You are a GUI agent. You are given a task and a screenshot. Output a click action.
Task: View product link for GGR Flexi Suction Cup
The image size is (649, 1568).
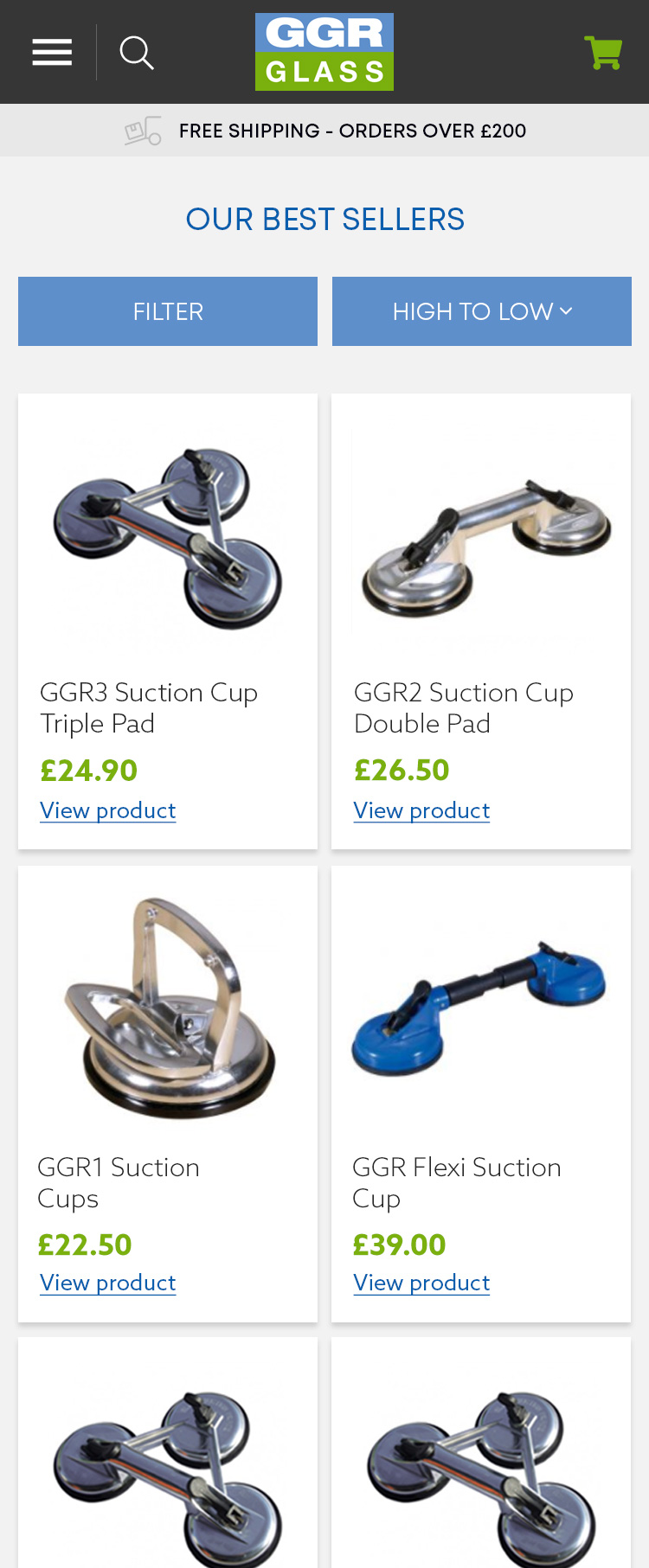coord(421,1283)
